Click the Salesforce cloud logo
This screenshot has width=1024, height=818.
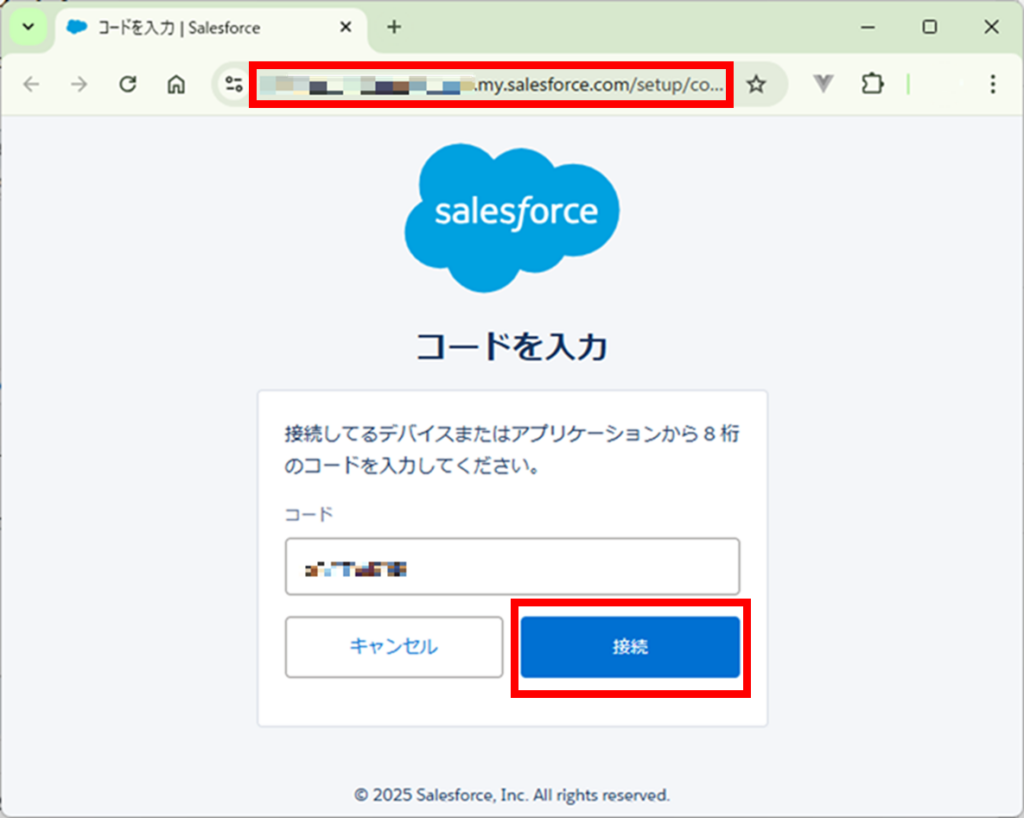click(512, 217)
